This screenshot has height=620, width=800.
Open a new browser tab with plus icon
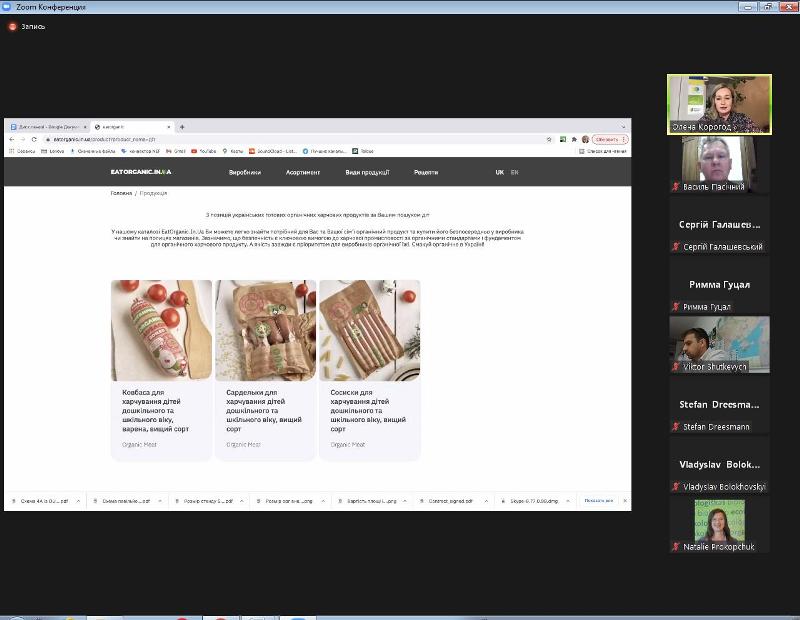pos(182,127)
